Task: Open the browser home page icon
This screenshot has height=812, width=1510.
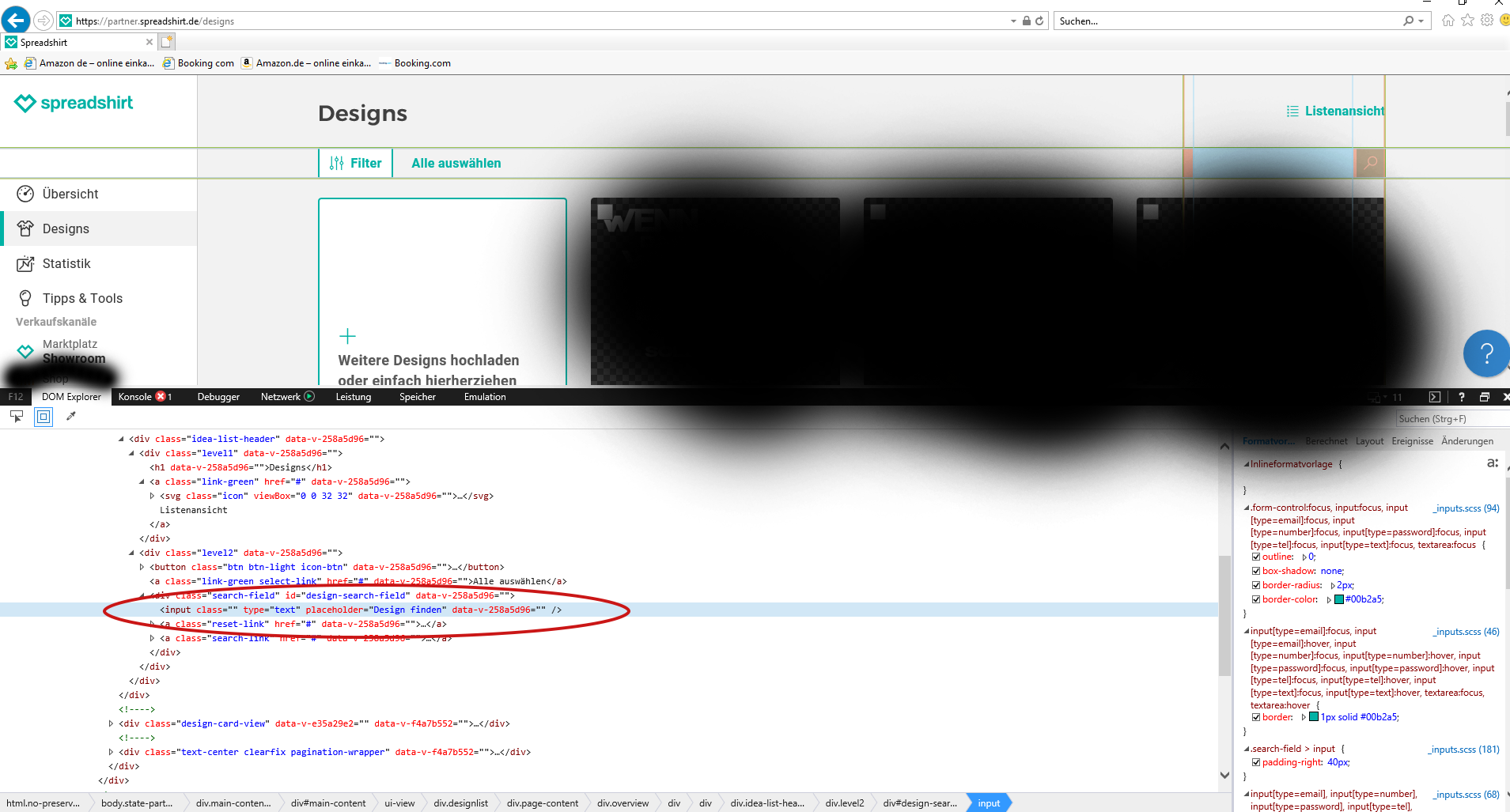Action: 1448,21
